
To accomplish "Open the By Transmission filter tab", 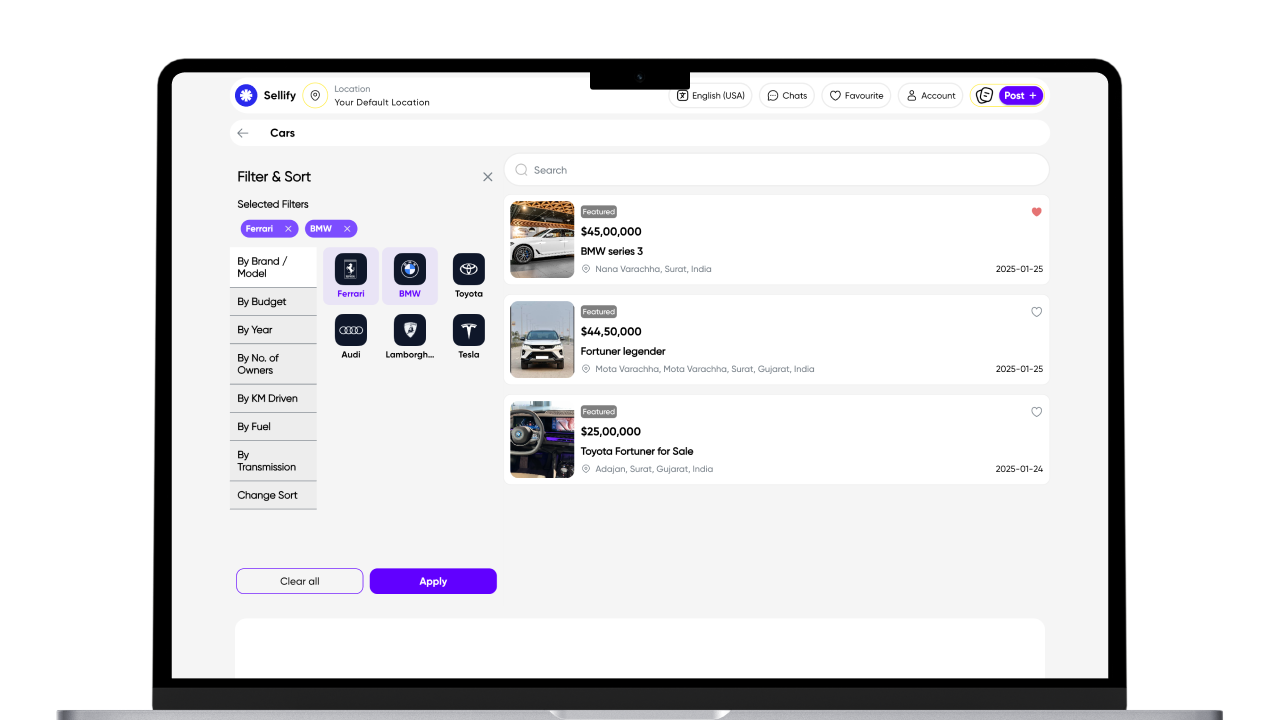I will click(273, 461).
